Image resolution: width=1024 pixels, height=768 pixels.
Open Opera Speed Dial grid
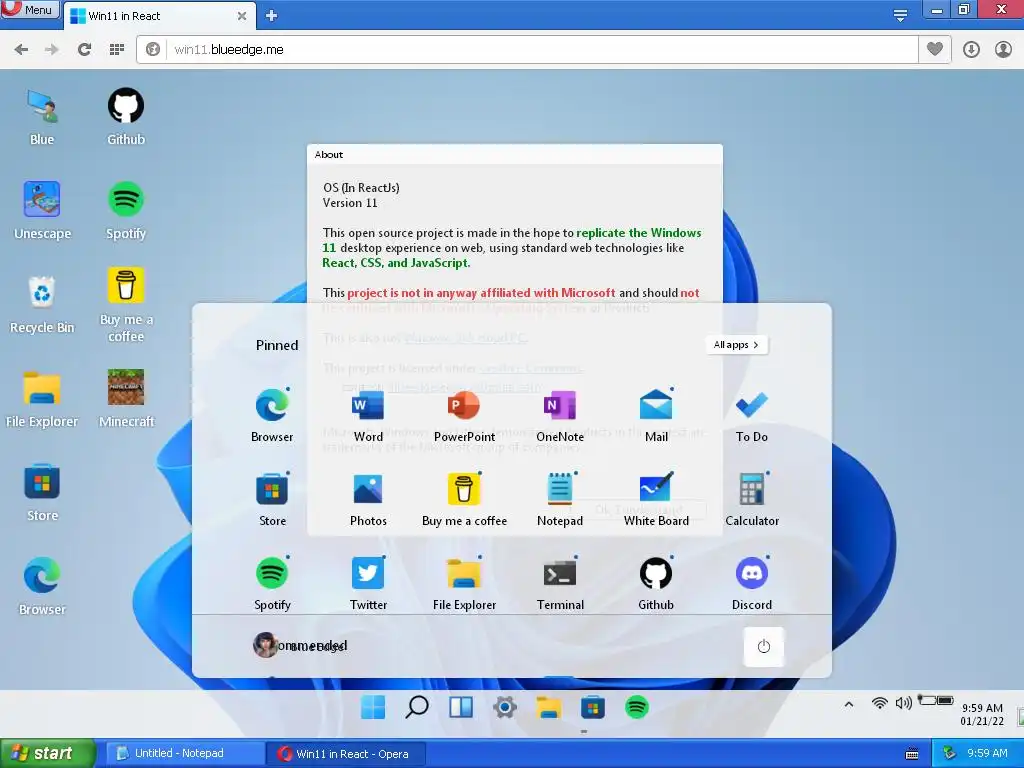[x=117, y=50]
